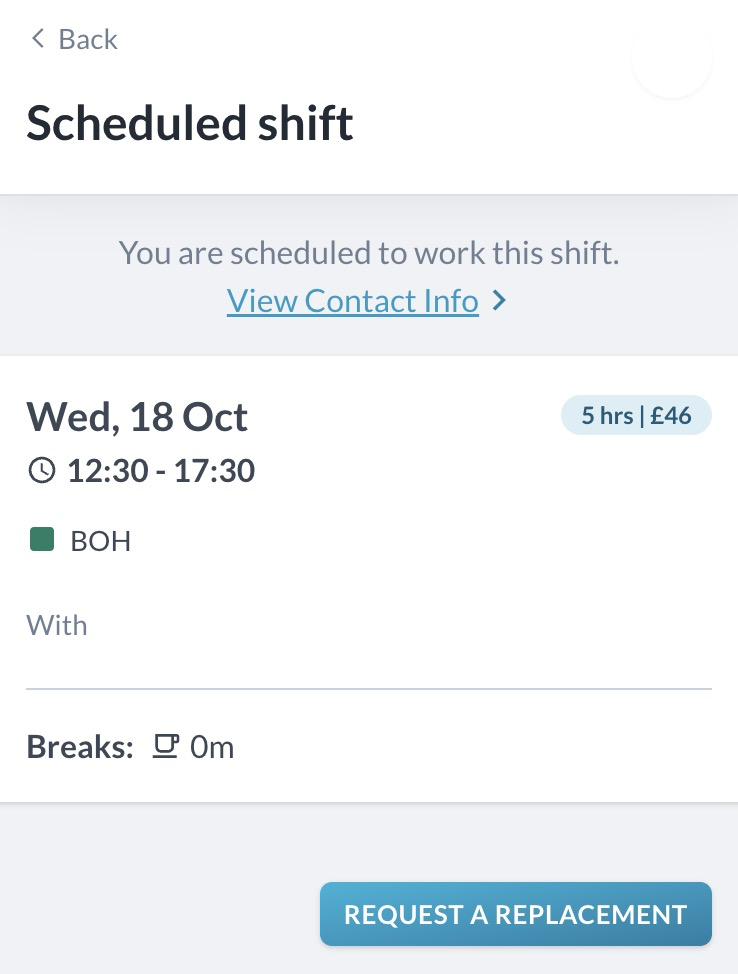
Task: Click the coffee cup break icon
Action: pos(165,746)
